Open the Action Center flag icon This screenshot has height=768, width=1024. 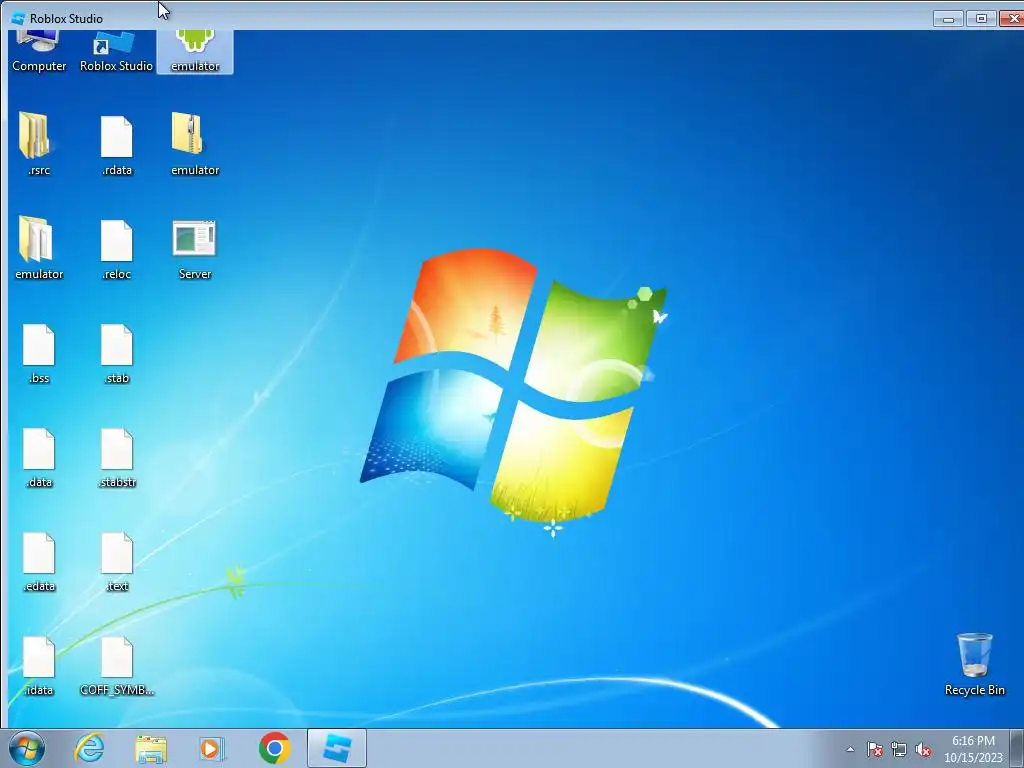point(874,749)
